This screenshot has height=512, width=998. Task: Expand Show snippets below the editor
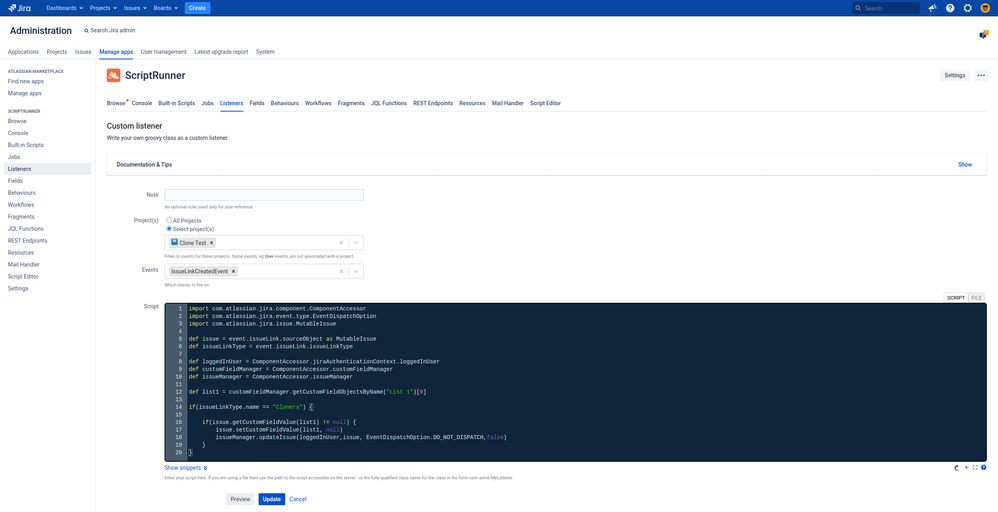tap(186, 467)
